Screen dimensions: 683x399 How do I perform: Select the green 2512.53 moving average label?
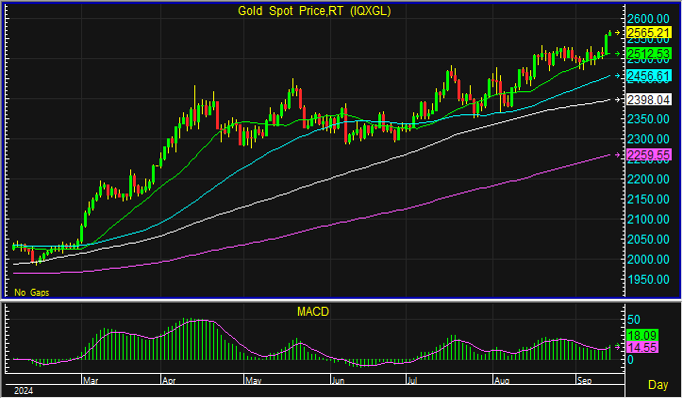pos(649,54)
